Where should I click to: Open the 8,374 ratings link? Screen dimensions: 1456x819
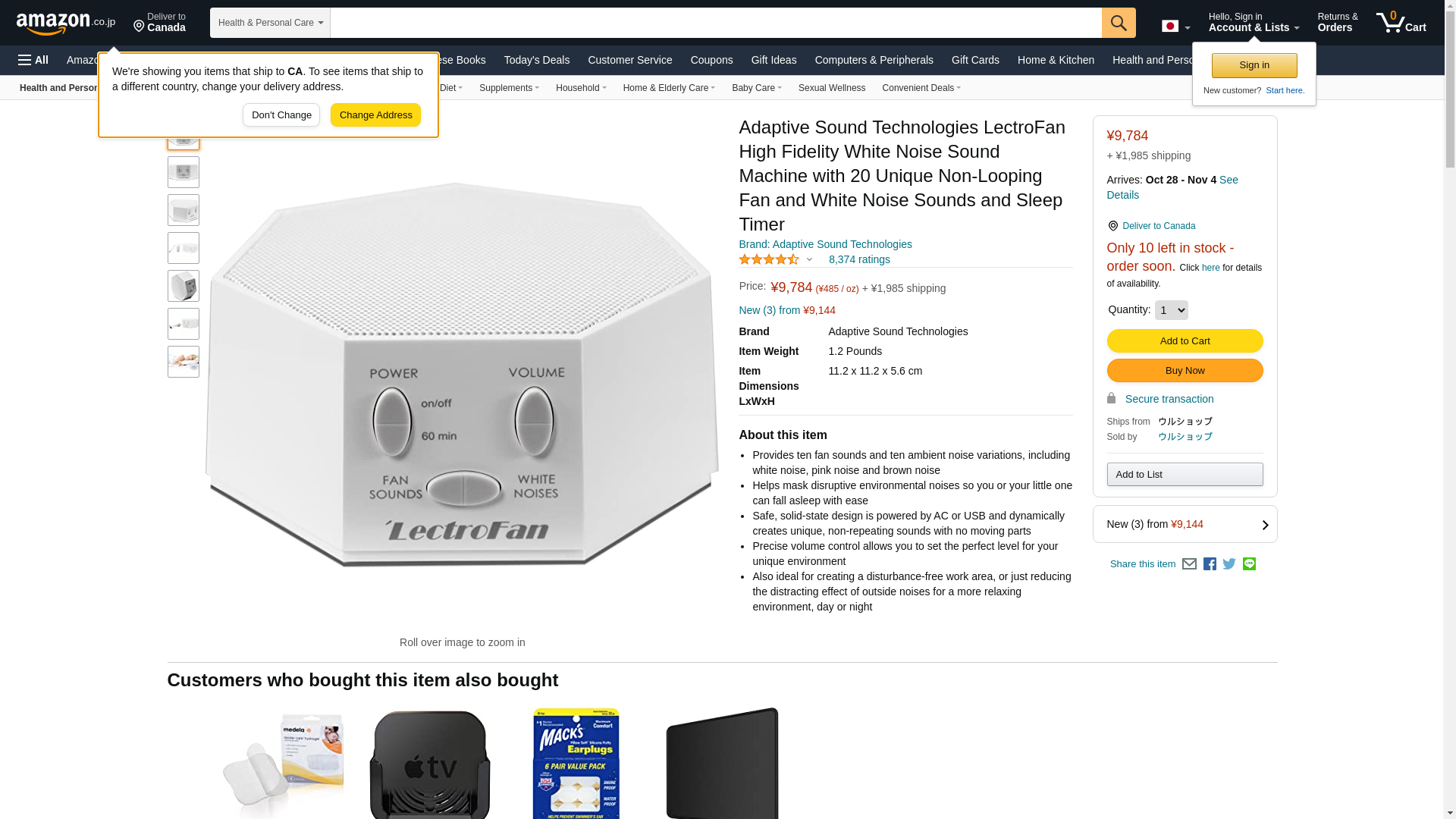pyautogui.click(x=859, y=259)
